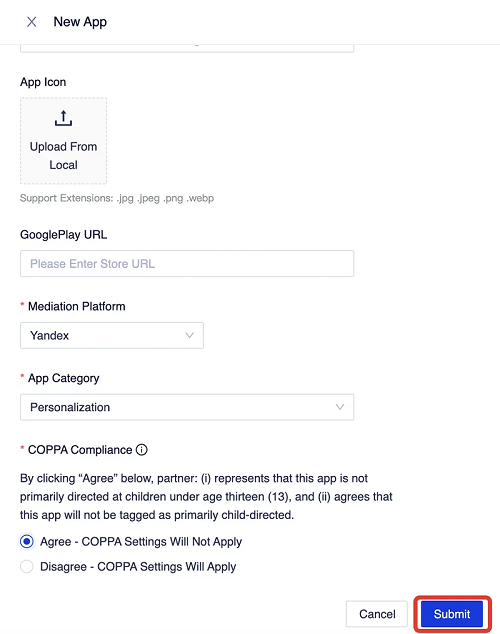The image size is (500, 634).
Task: Click the Upload From Local text
Action: coord(63,156)
